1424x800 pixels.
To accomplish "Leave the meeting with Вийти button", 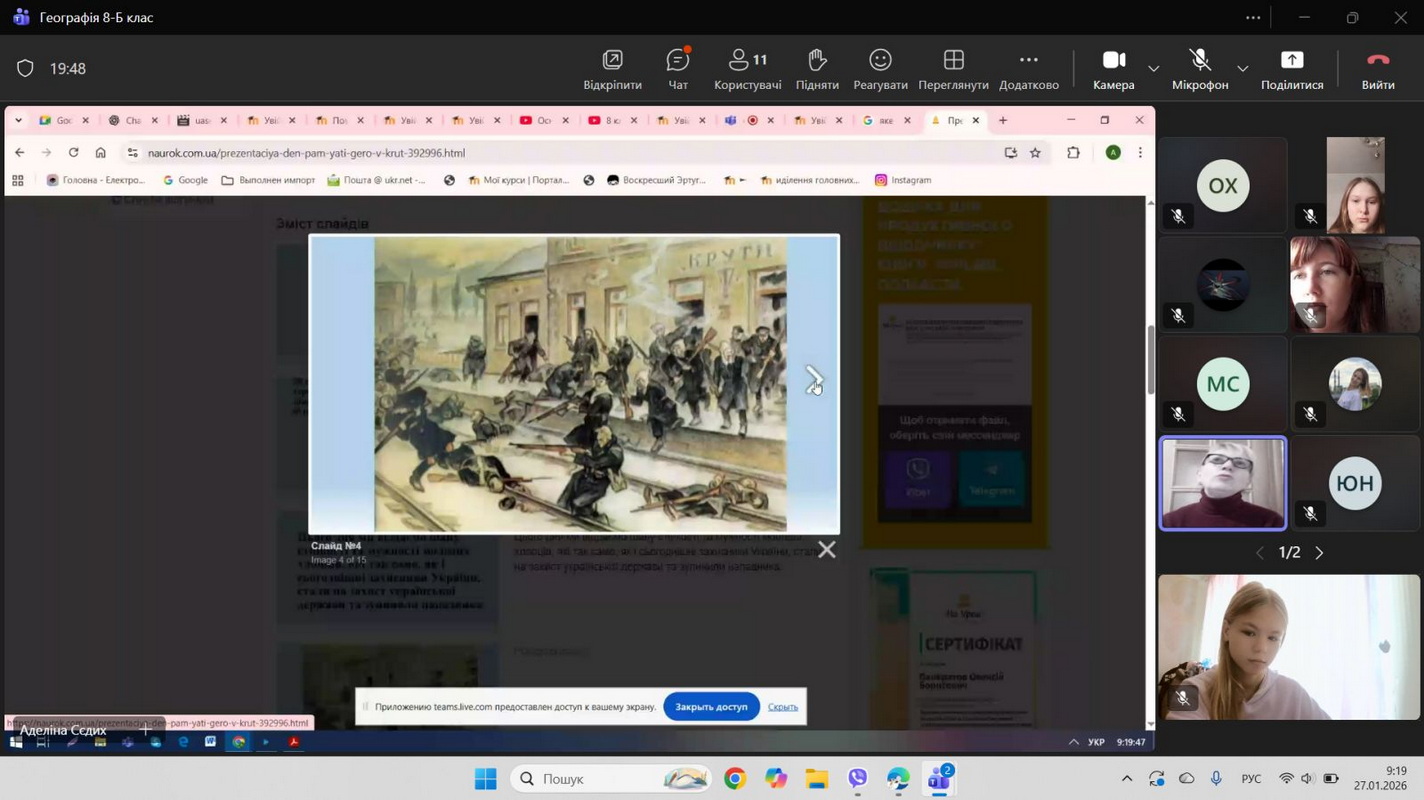I will point(1377,69).
